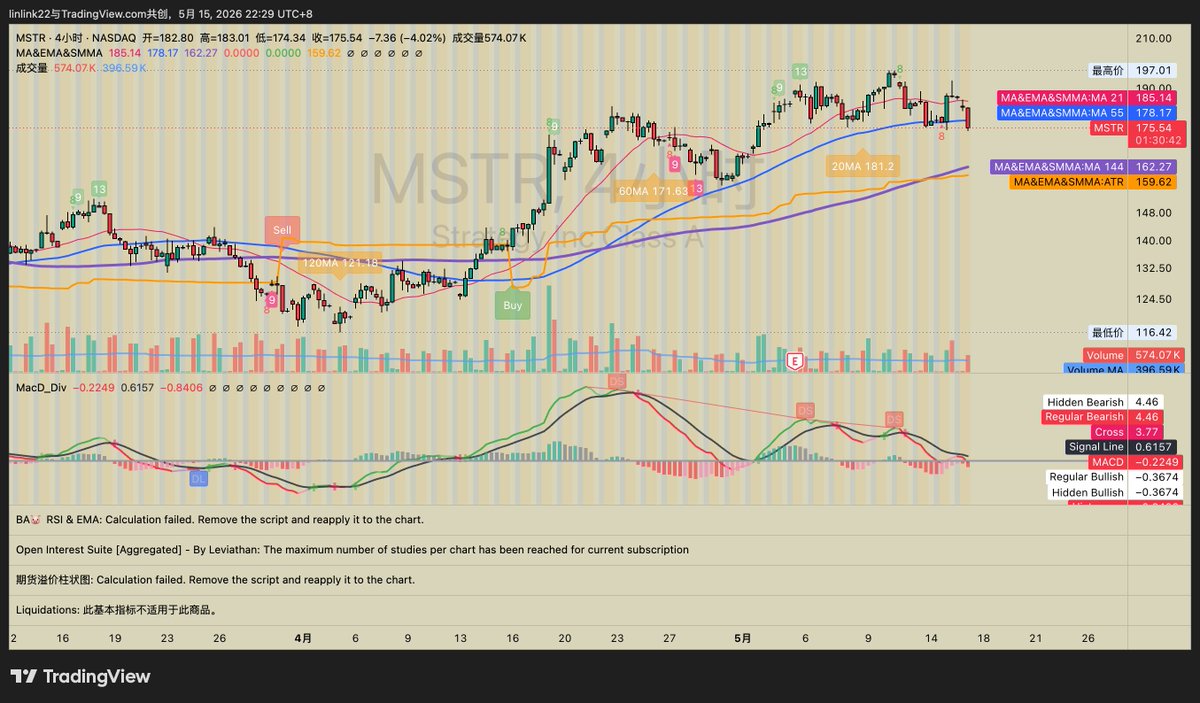Click the MA 21 price label 185.14
Screen dimensions: 1200x703
point(1089,98)
